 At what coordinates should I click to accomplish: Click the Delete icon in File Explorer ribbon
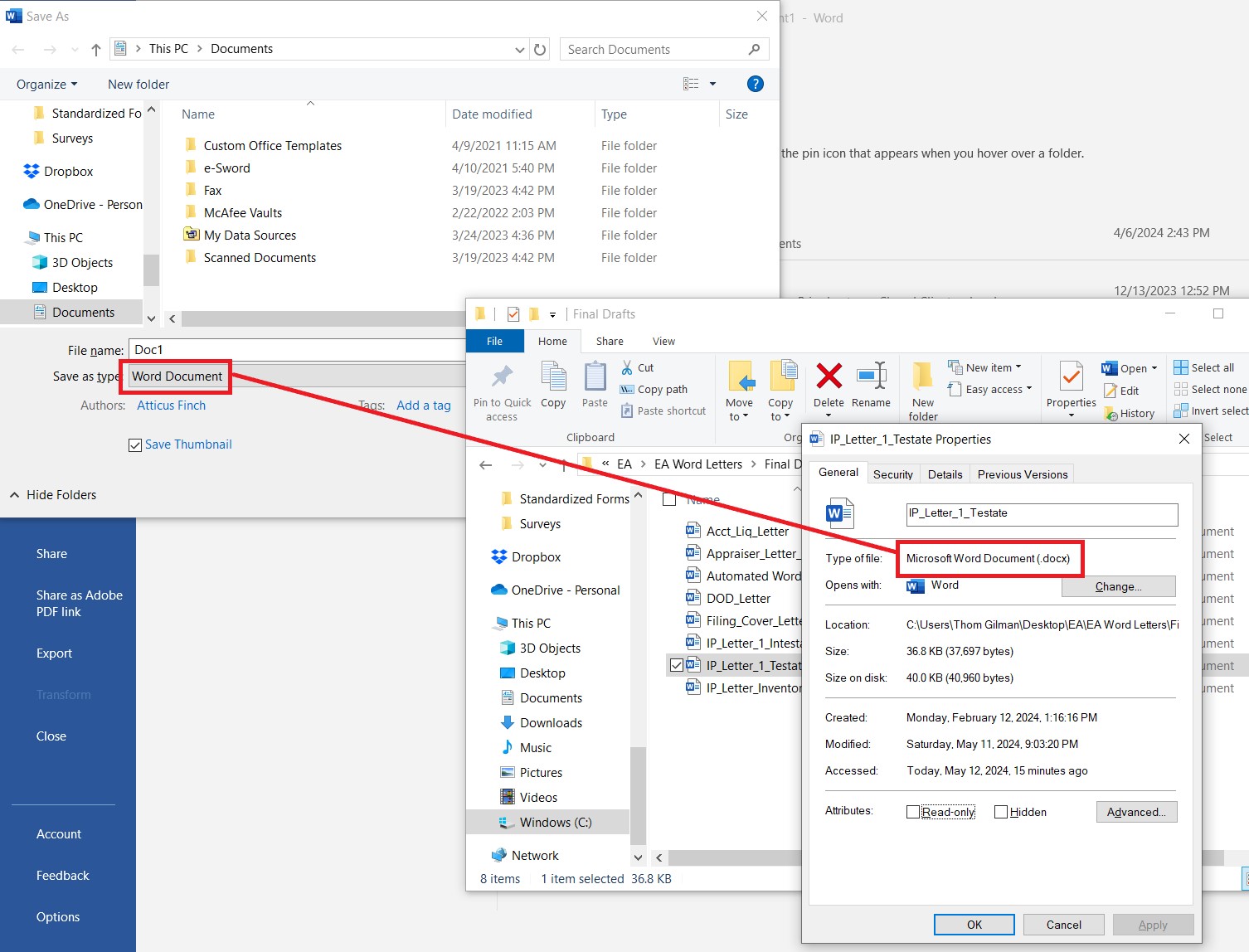(829, 376)
